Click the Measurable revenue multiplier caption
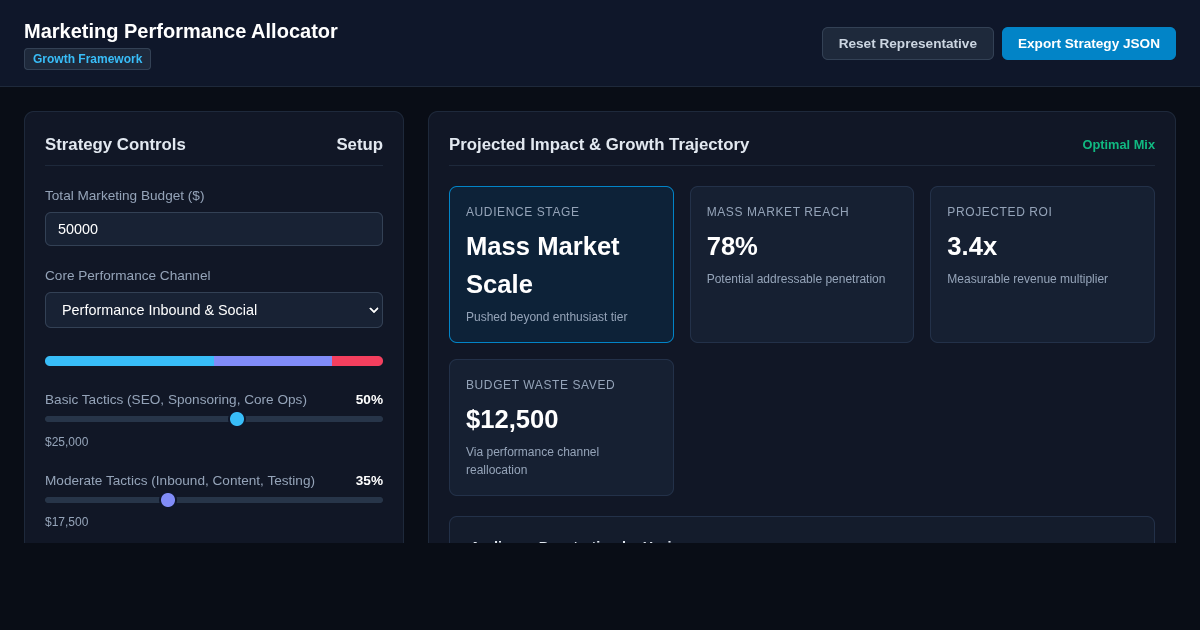The width and height of the screenshot is (1200, 630). point(1027,279)
